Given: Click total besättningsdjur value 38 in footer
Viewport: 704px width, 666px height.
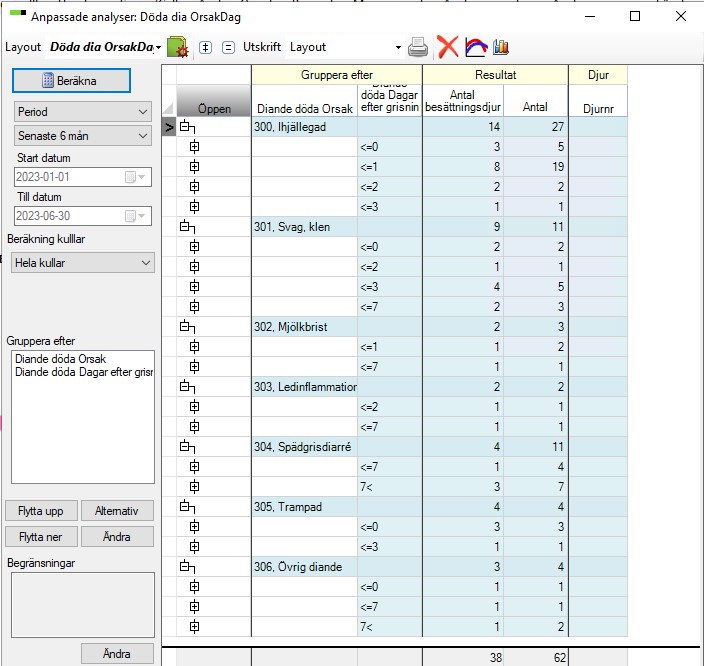Looking at the screenshot, I should 463,657.
